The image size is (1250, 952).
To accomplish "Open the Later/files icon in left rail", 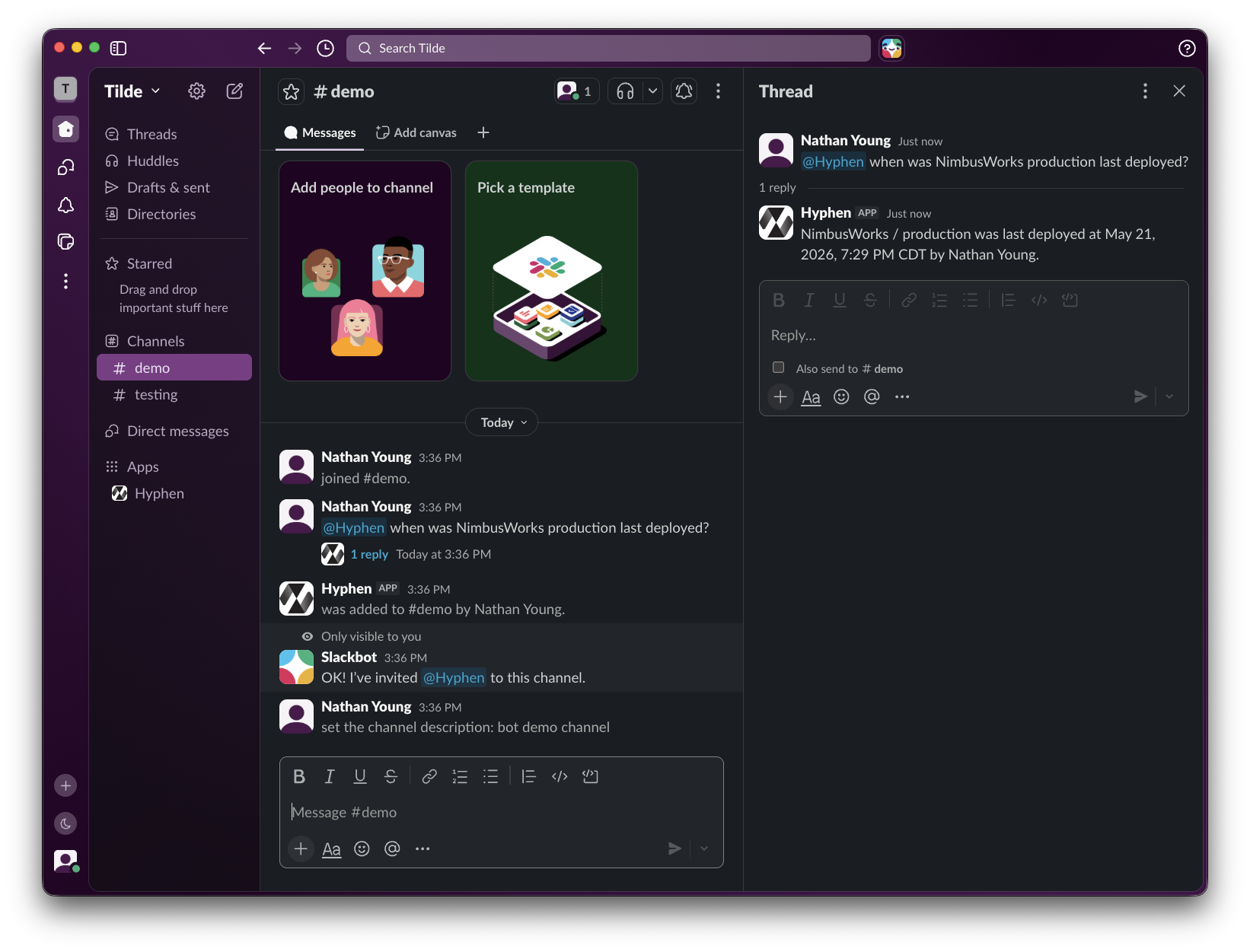I will [x=65, y=242].
